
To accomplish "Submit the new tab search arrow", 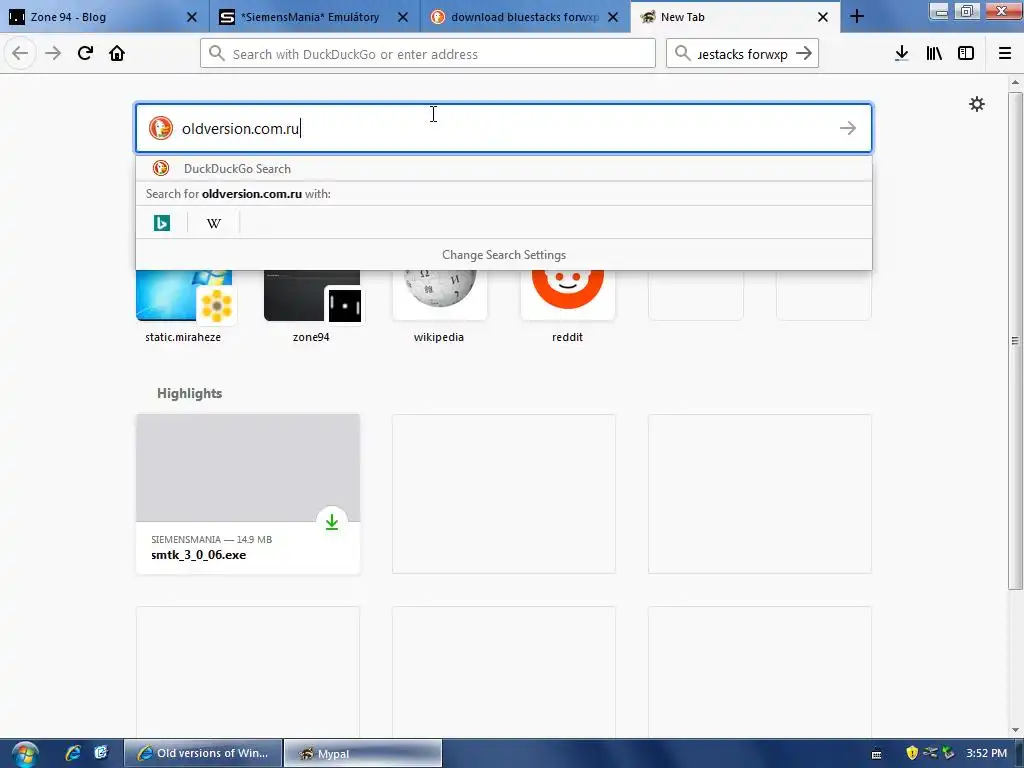I will 848,128.
